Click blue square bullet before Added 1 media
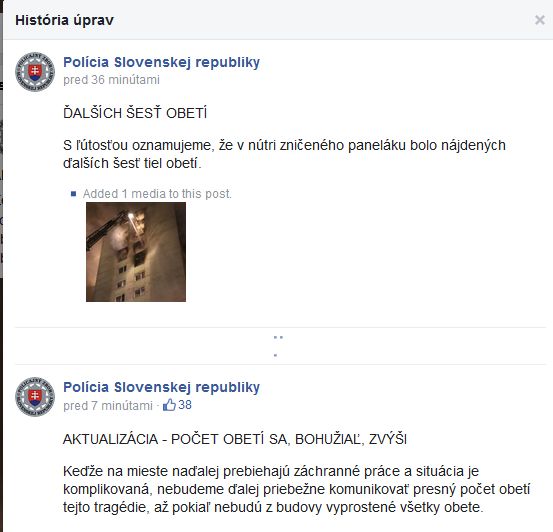The width and height of the screenshot is (553, 532). (x=73, y=194)
